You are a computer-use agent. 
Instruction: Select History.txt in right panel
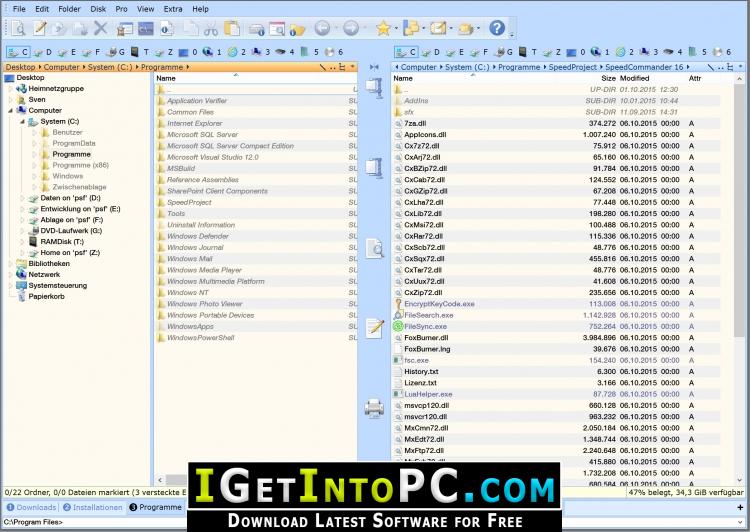coord(421,372)
